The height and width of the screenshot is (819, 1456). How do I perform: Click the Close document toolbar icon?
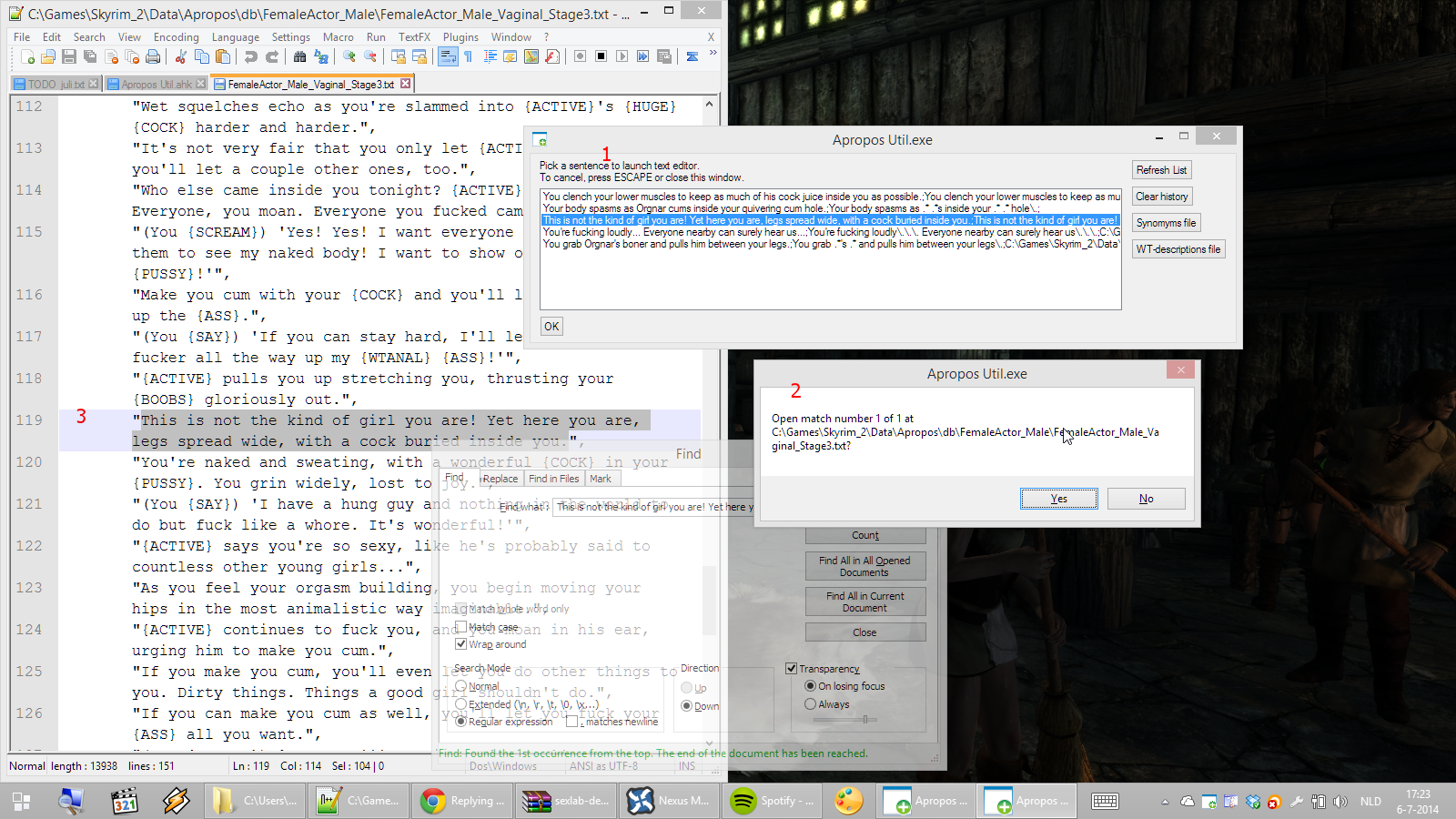point(111,56)
